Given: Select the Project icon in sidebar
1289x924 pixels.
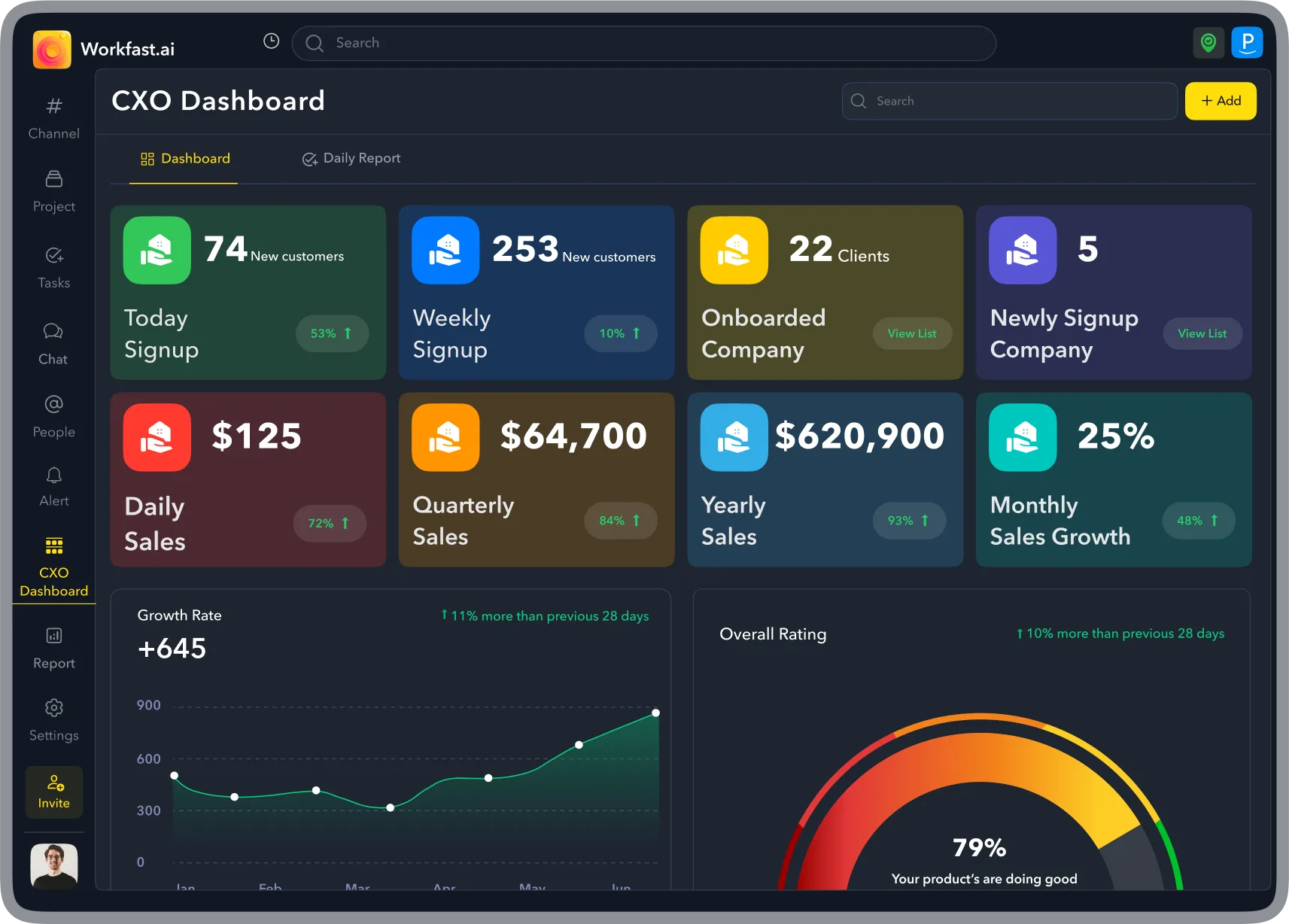Looking at the screenshot, I should (53, 190).
